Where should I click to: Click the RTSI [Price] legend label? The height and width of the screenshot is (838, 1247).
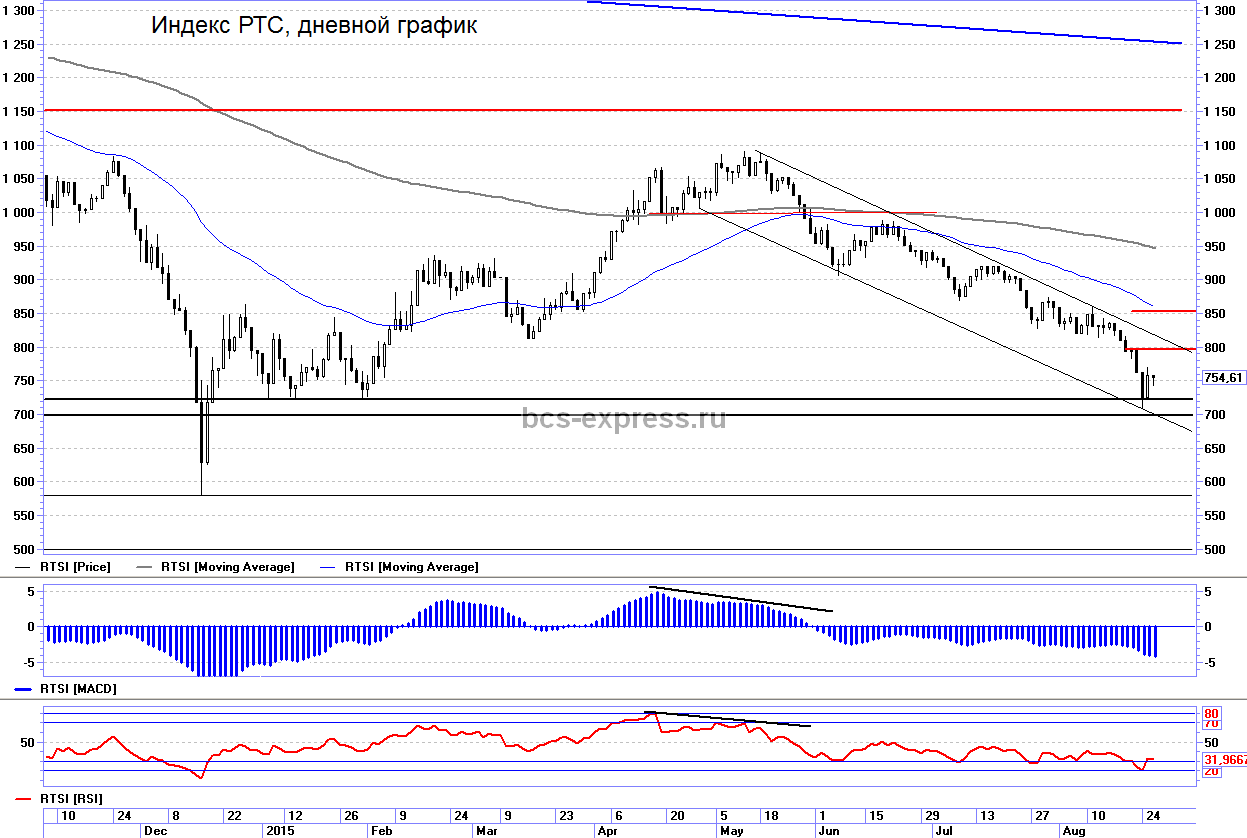75,567
